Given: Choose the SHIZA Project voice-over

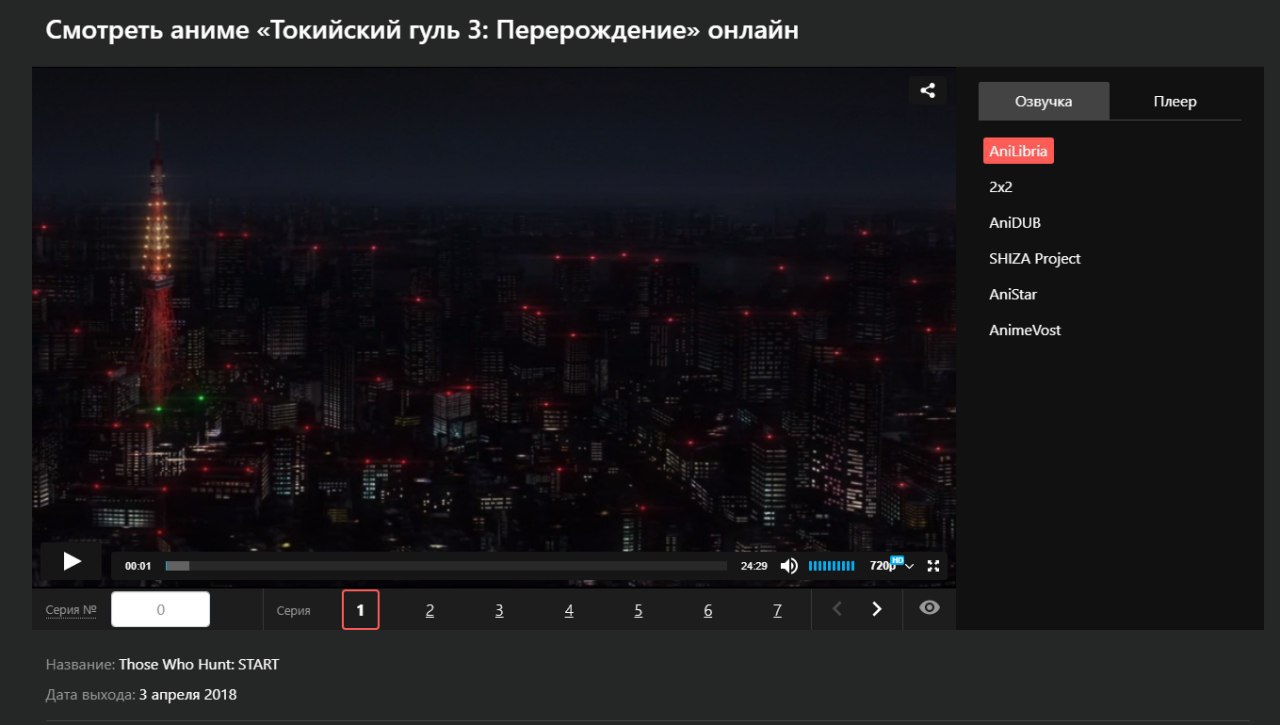Looking at the screenshot, I should [1035, 258].
